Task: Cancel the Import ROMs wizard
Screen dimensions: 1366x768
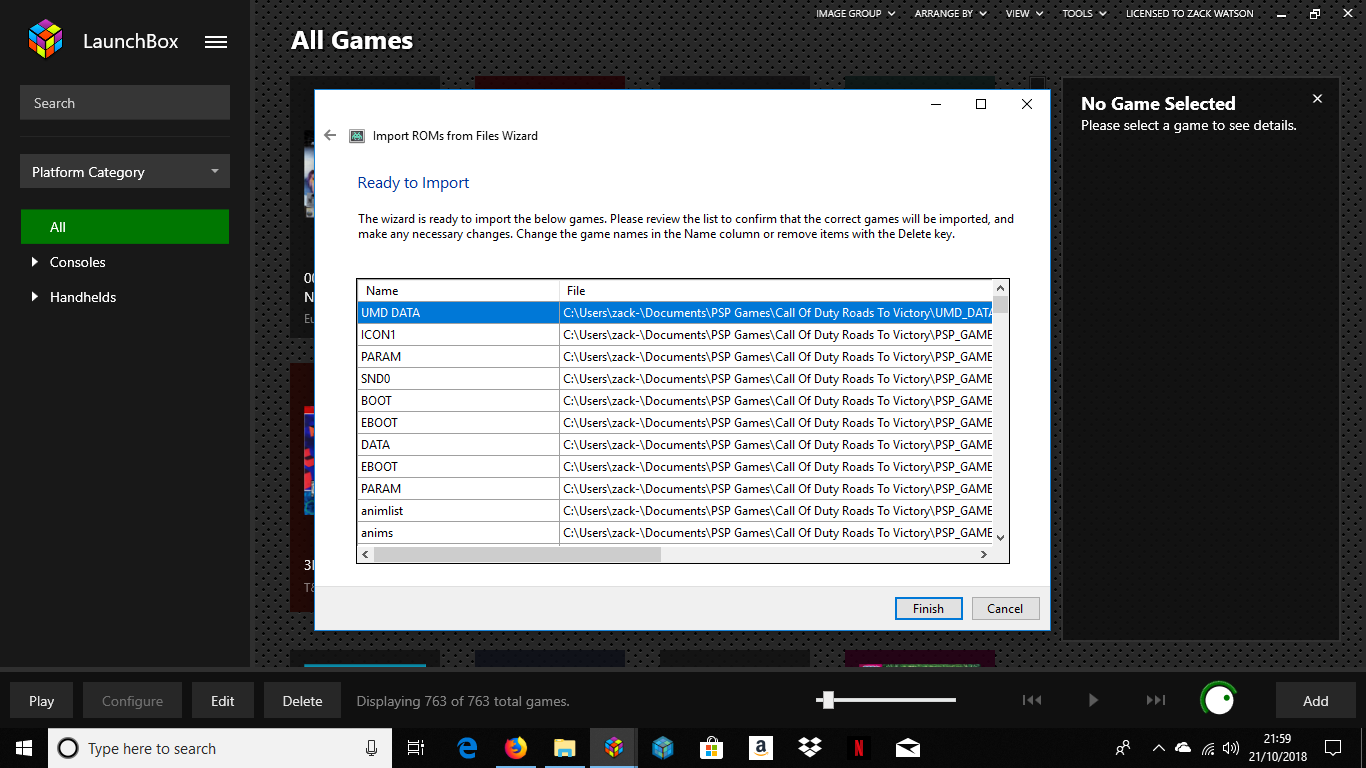Action: pos(1005,608)
